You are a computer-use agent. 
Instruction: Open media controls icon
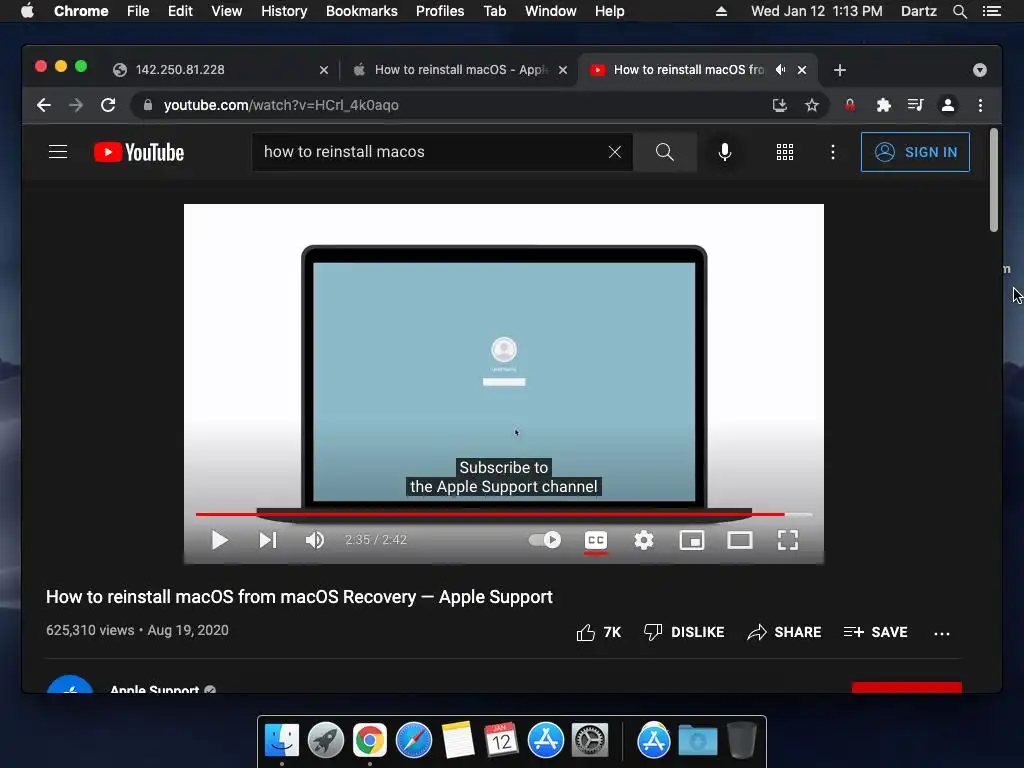tap(916, 105)
